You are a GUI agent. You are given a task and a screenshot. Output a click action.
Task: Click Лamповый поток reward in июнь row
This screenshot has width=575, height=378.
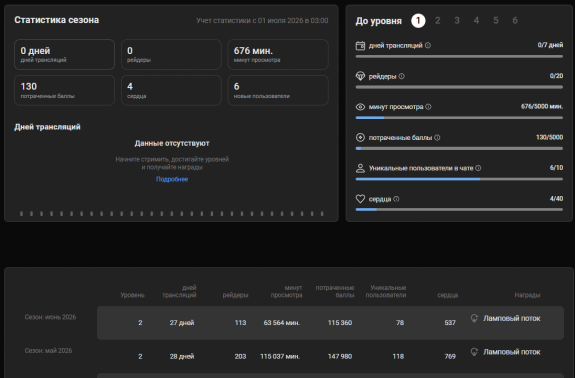tap(512, 318)
